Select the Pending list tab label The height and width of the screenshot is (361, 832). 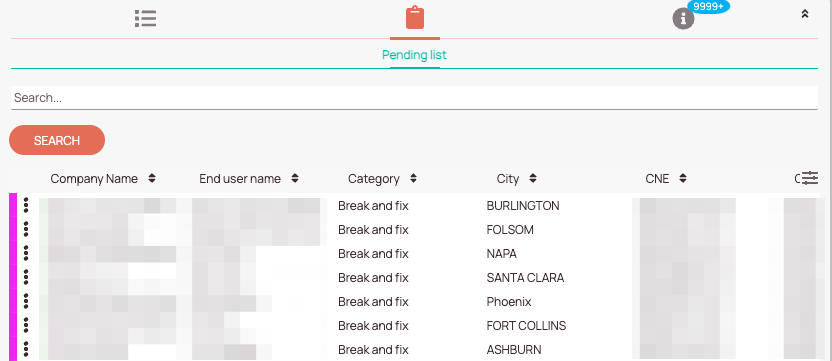click(414, 55)
